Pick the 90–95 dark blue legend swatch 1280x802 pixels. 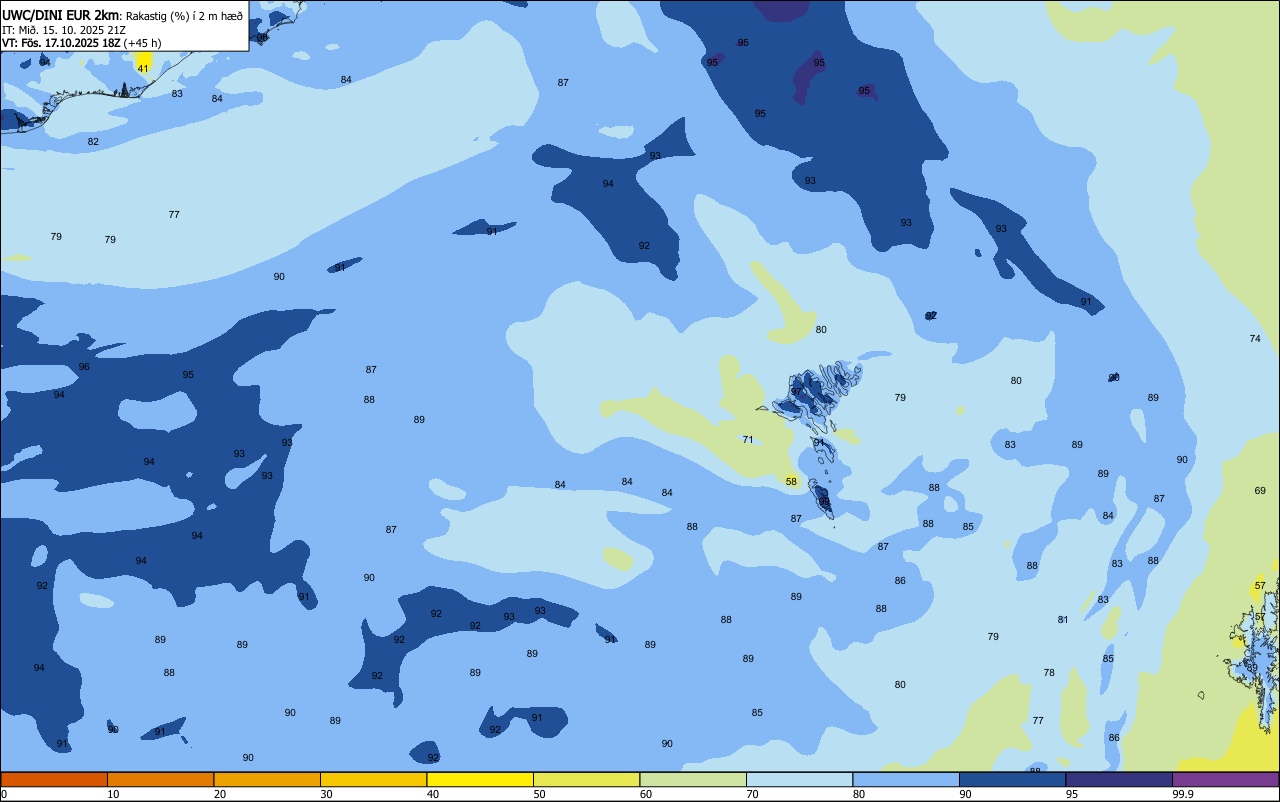(1012, 779)
